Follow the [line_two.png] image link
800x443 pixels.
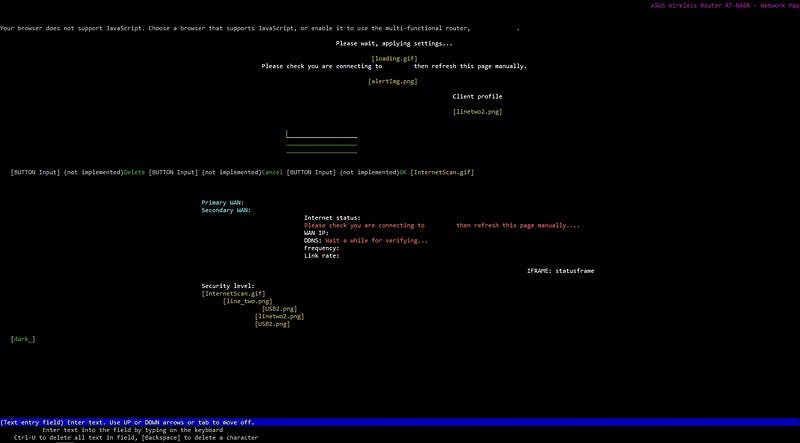coord(247,301)
